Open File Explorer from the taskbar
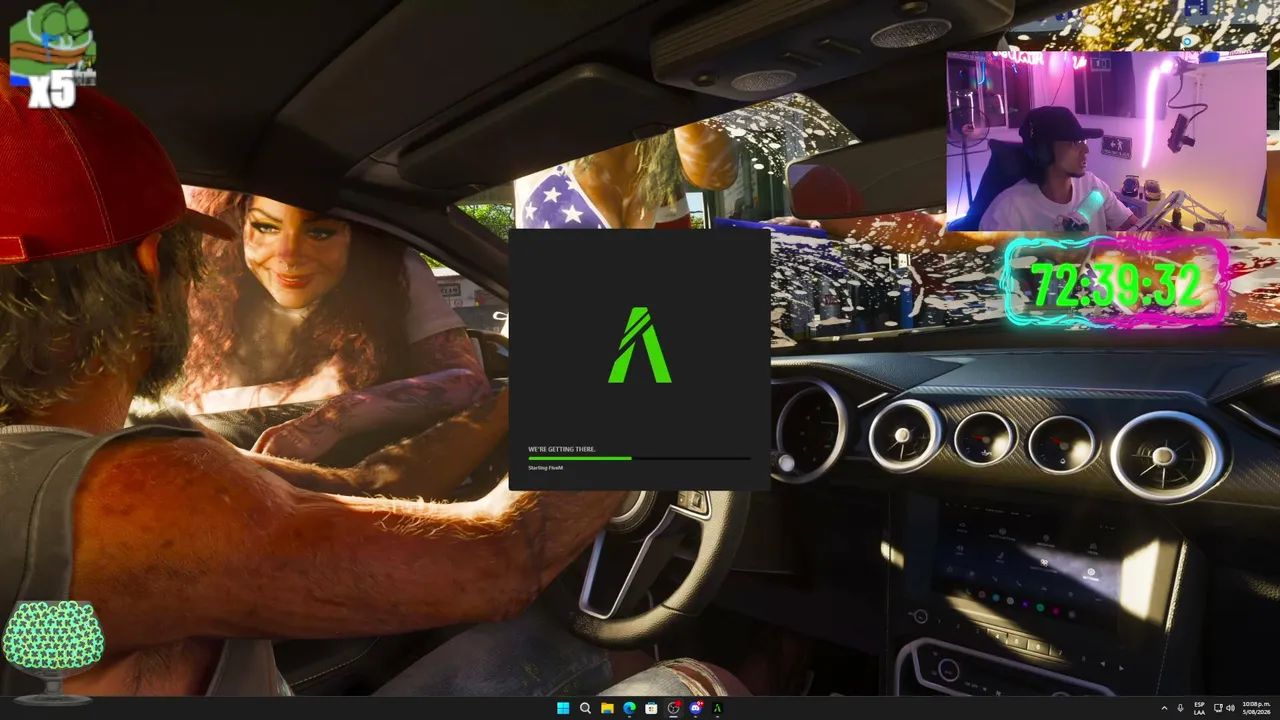 (x=607, y=708)
